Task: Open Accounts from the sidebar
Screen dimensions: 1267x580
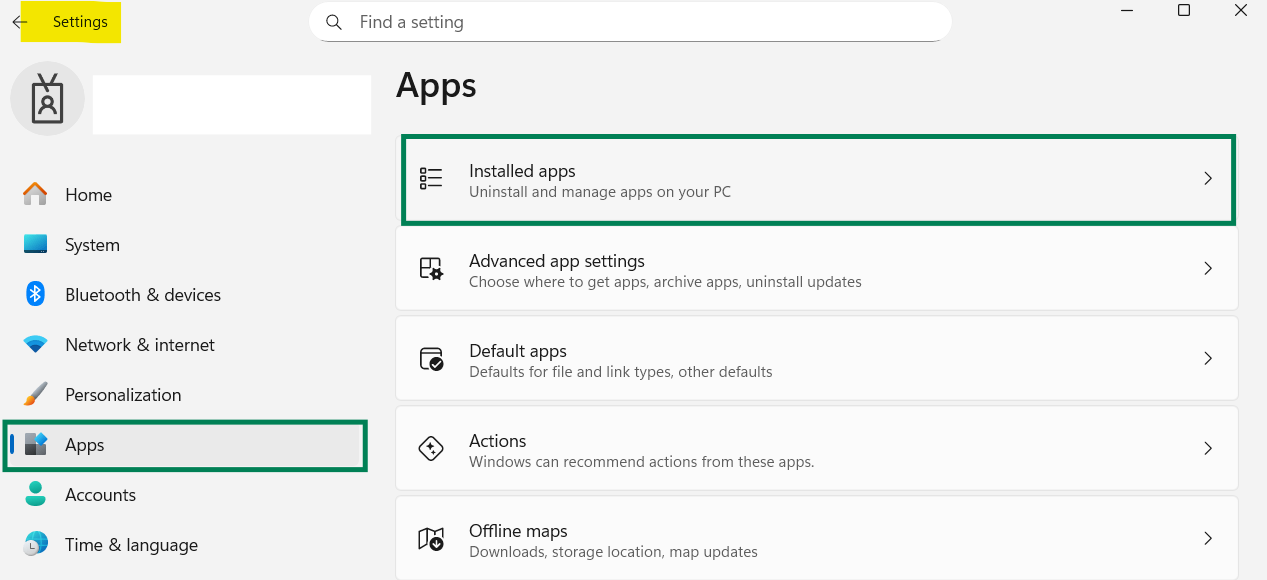Action: (x=100, y=495)
